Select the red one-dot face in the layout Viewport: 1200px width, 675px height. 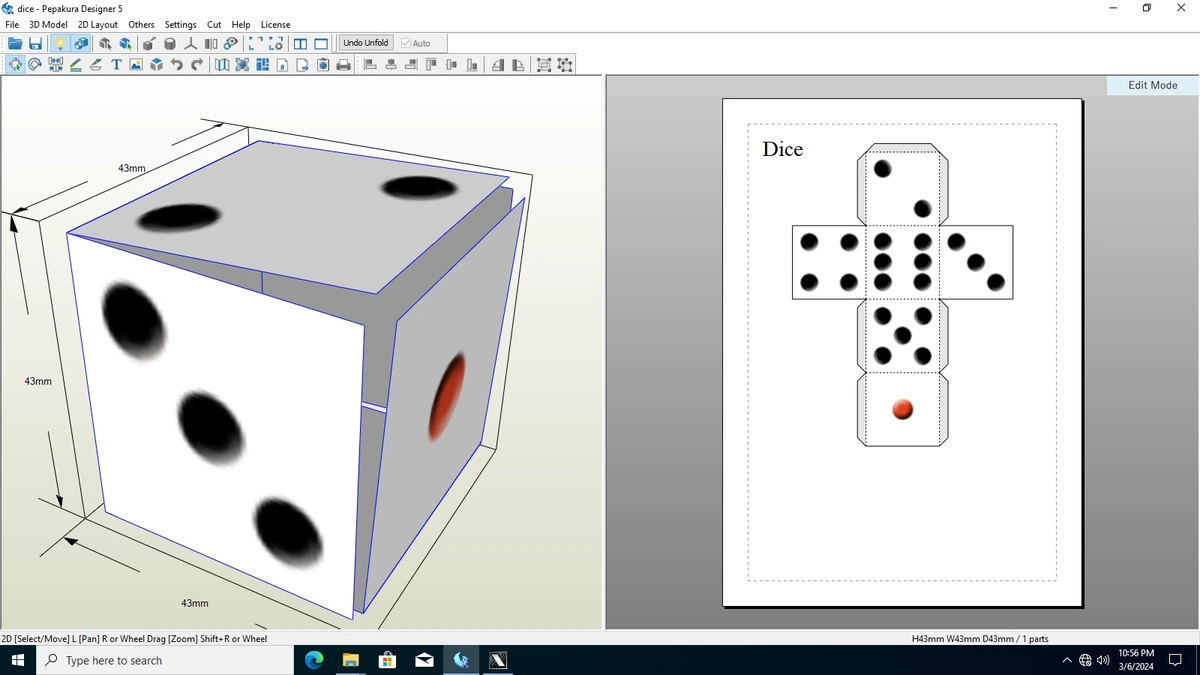coord(902,409)
